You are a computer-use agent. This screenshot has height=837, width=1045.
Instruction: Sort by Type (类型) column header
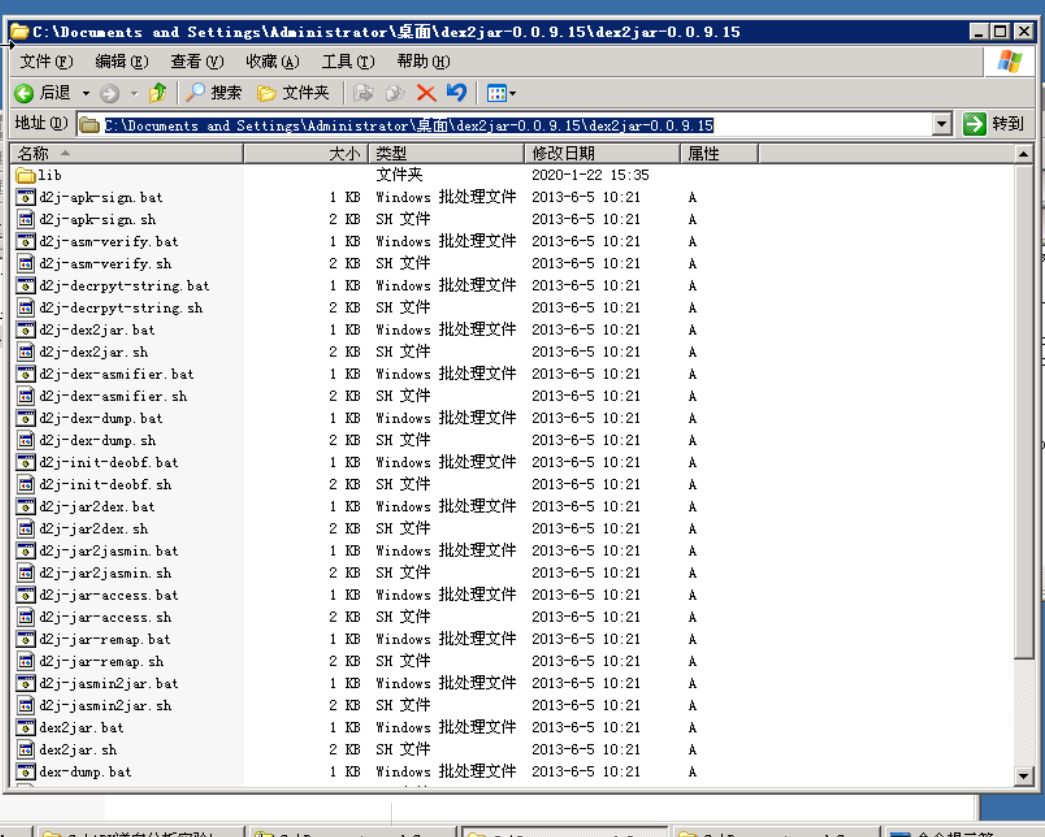pyautogui.click(x=446, y=153)
